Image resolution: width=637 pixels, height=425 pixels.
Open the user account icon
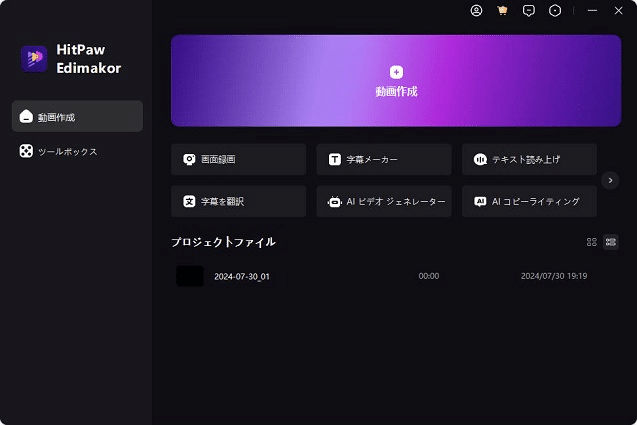[476, 11]
